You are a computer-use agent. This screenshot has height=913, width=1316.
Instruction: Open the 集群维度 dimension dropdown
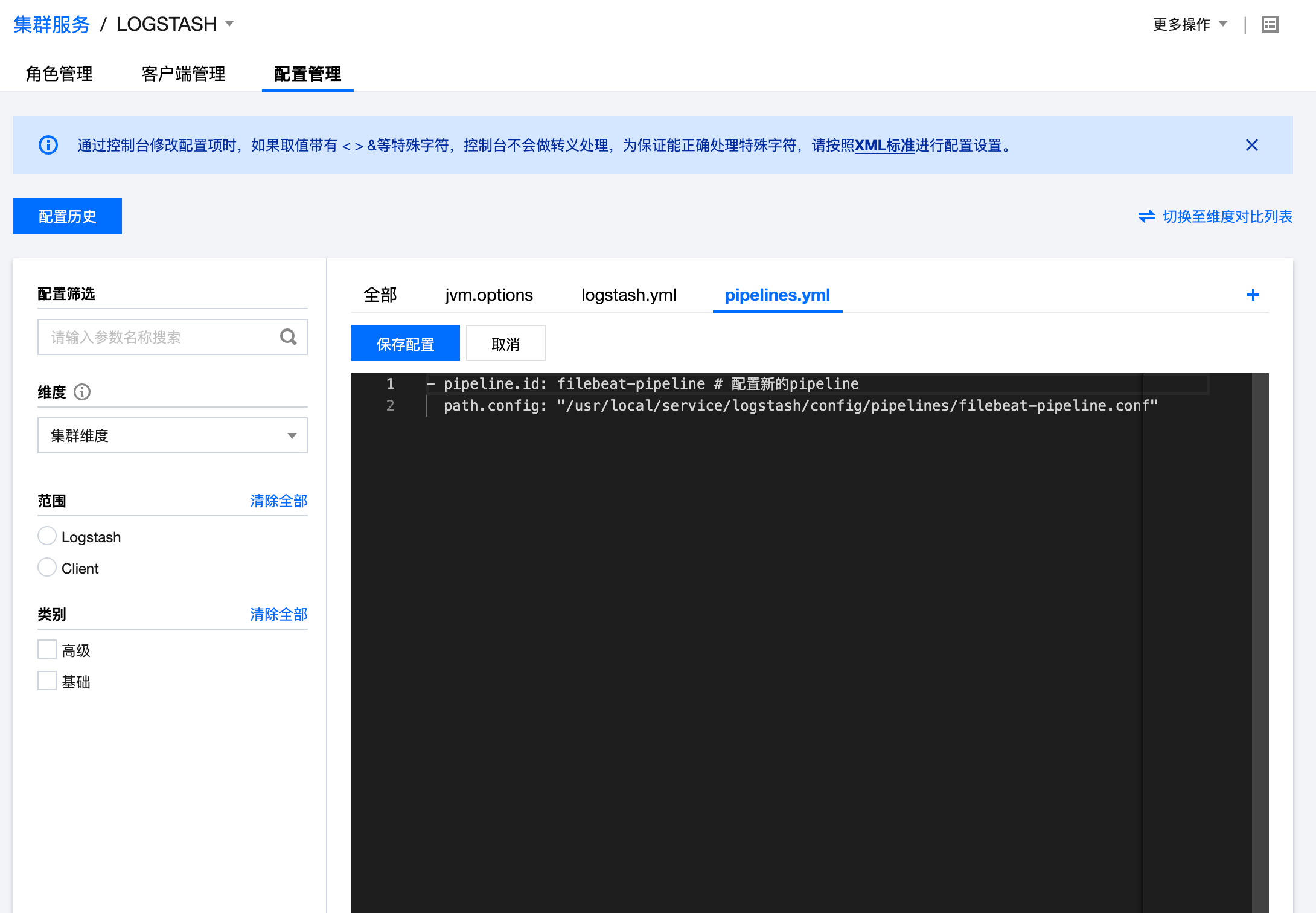[173, 435]
